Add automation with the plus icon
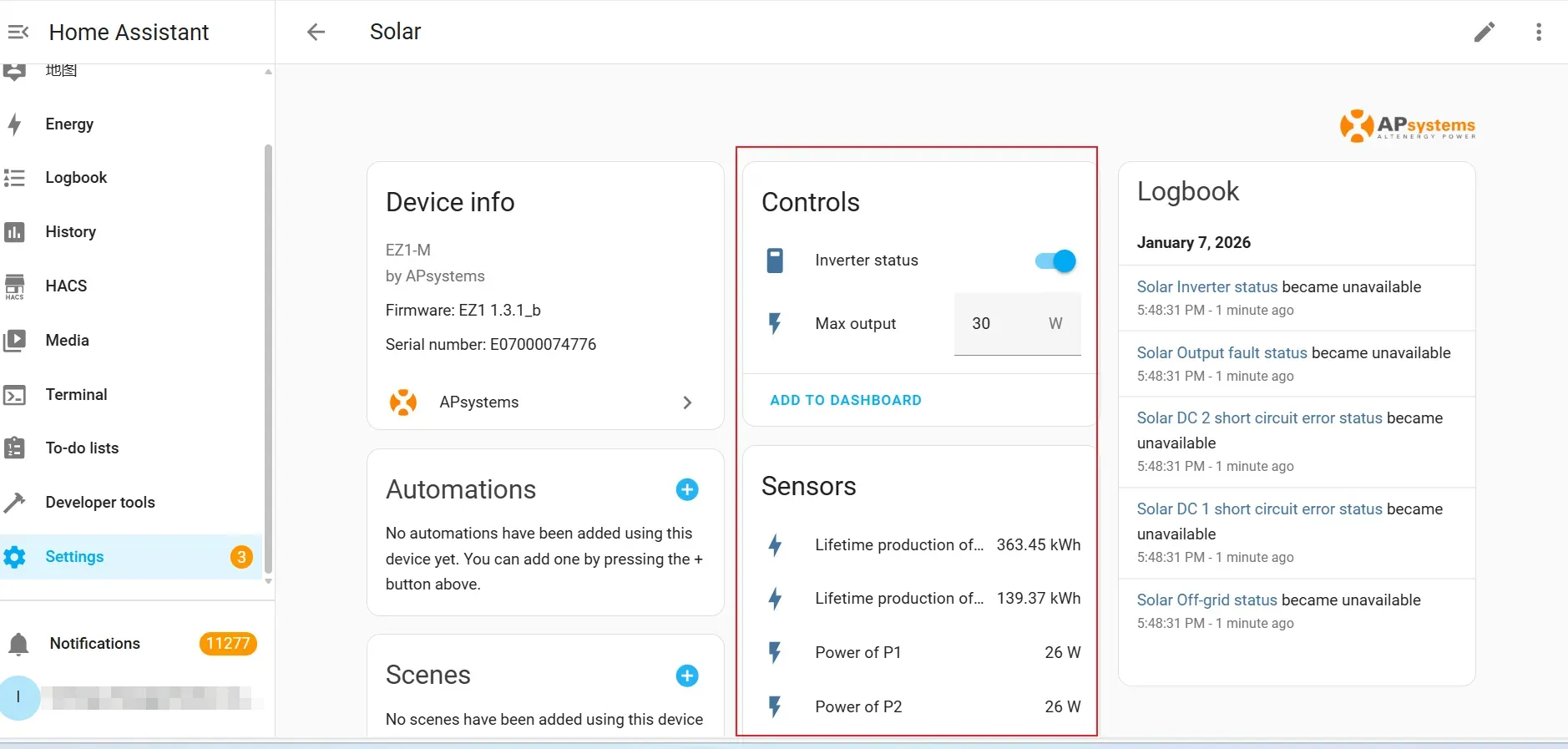Image resolution: width=1568 pixels, height=749 pixels. coord(686,489)
